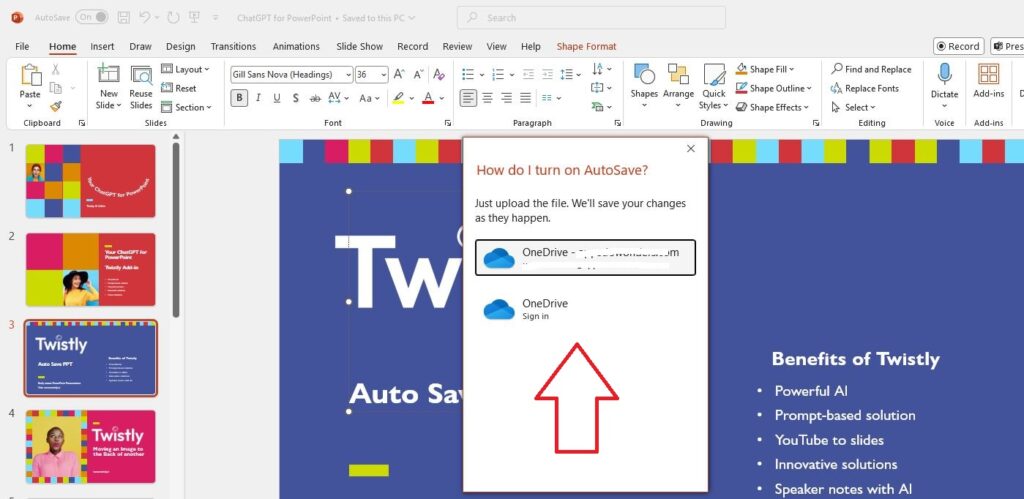The height and width of the screenshot is (499, 1024).
Task: Align text left
Action: click(x=468, y=98)
